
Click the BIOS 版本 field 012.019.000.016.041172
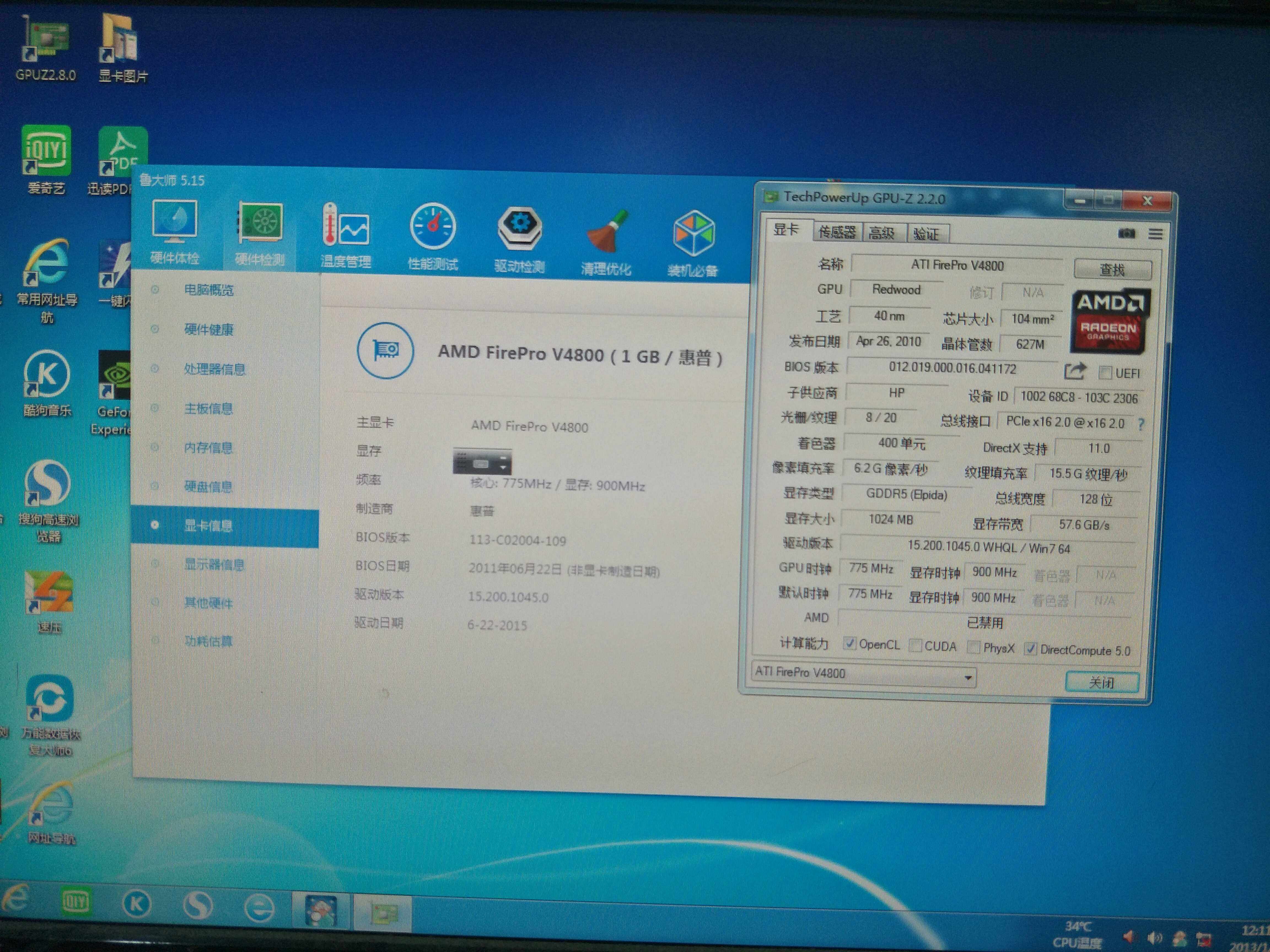952,368
